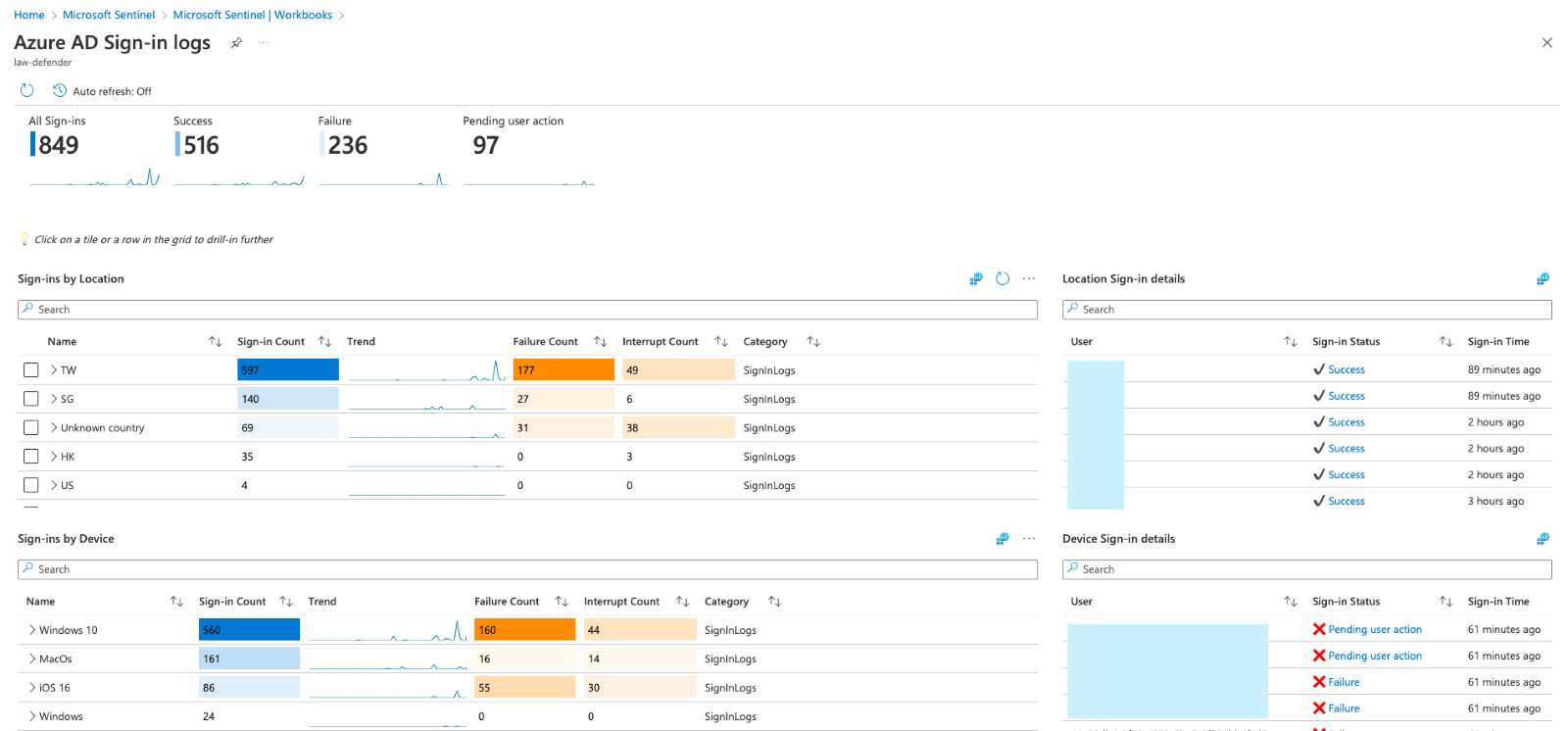
Task: Focus the Sign-ins by Device search box
Action: (x=527, y=569)
